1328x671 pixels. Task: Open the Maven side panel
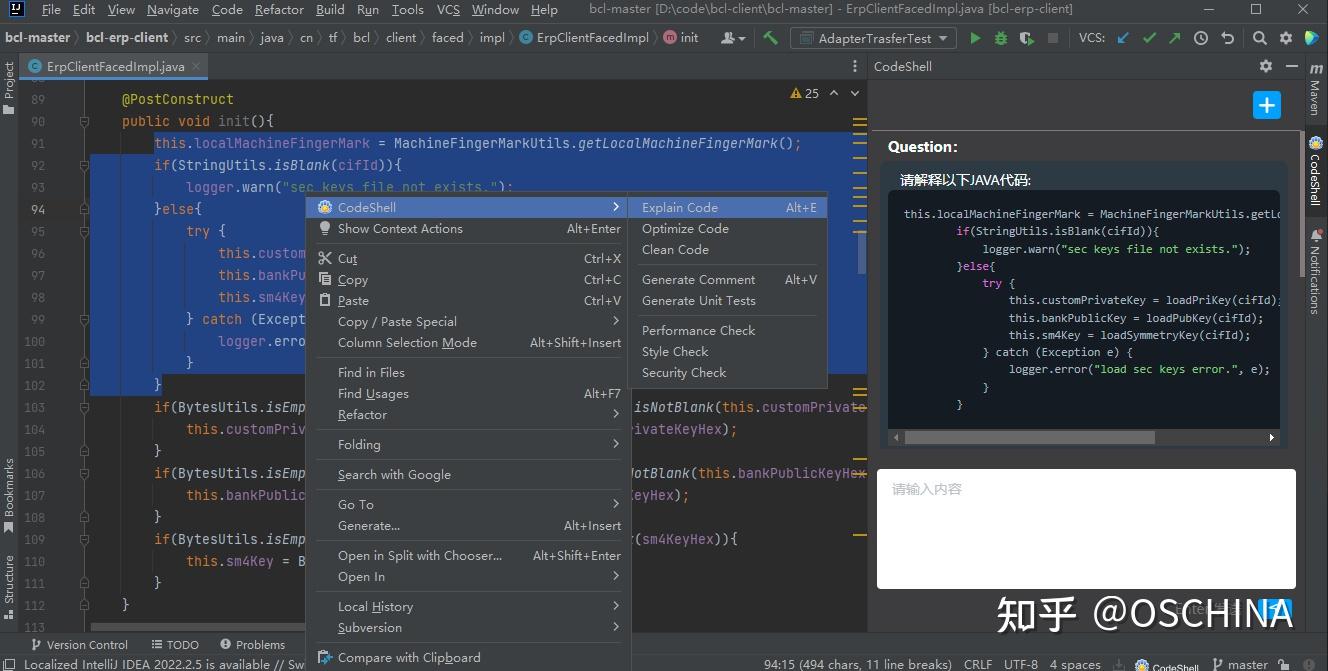pos(1315,90)
